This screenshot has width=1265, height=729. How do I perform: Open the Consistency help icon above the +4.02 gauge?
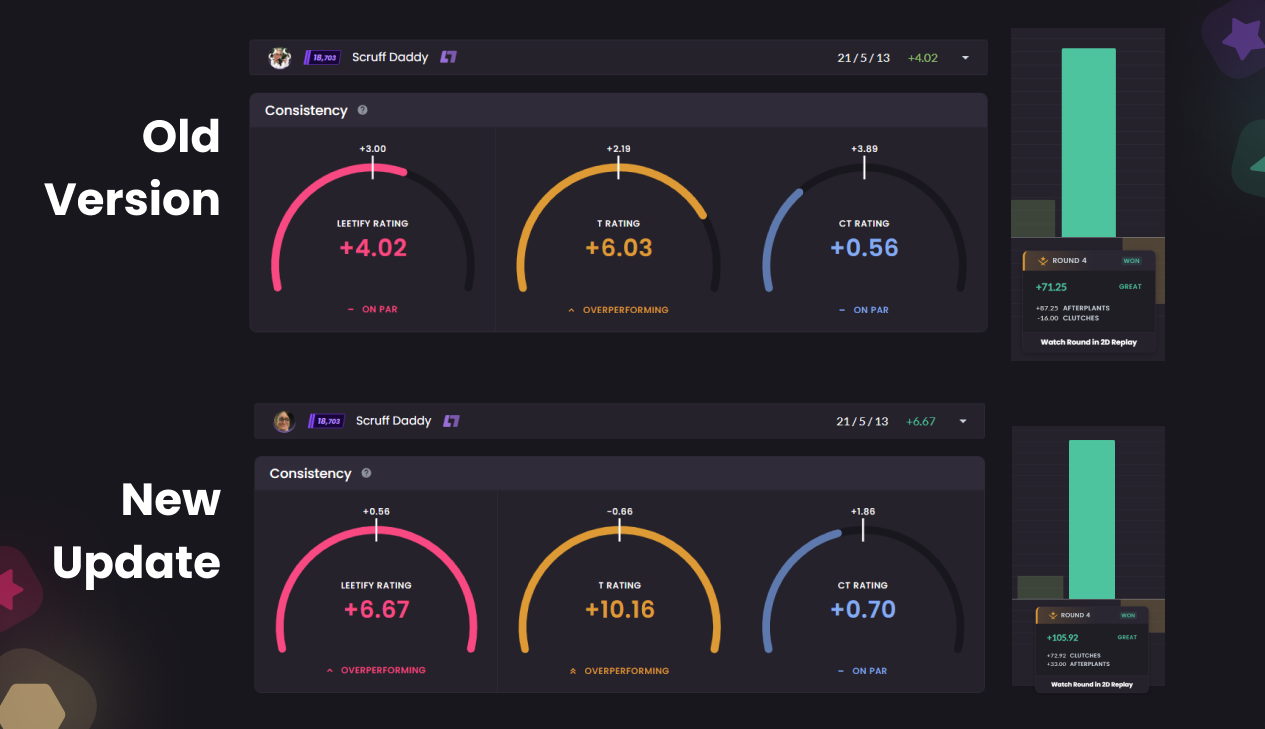[x=362, y=111]
